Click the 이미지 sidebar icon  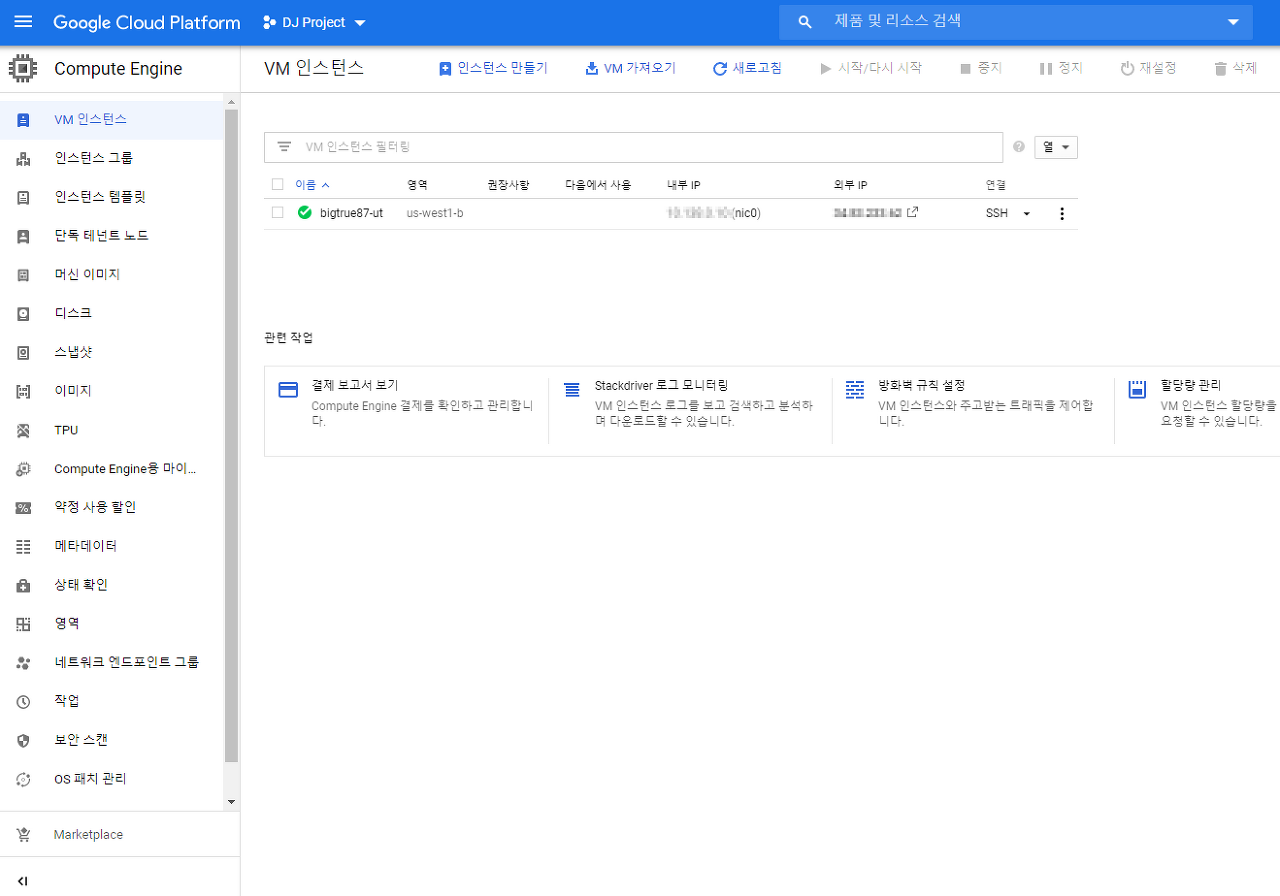[23, 392]
